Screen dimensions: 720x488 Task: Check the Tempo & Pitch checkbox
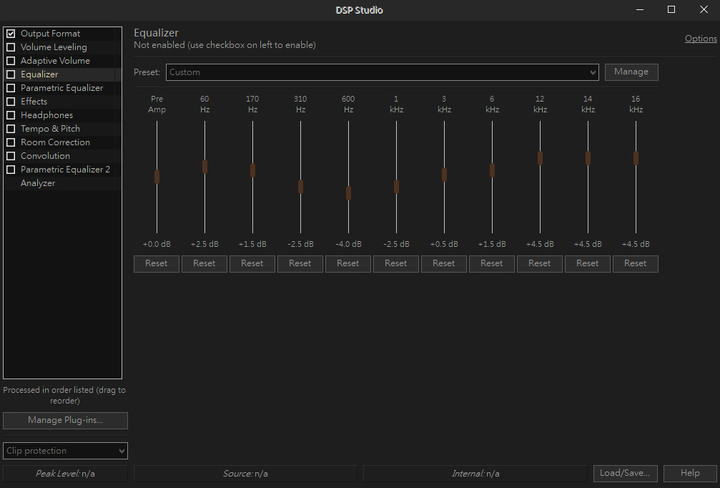[11, 129]
